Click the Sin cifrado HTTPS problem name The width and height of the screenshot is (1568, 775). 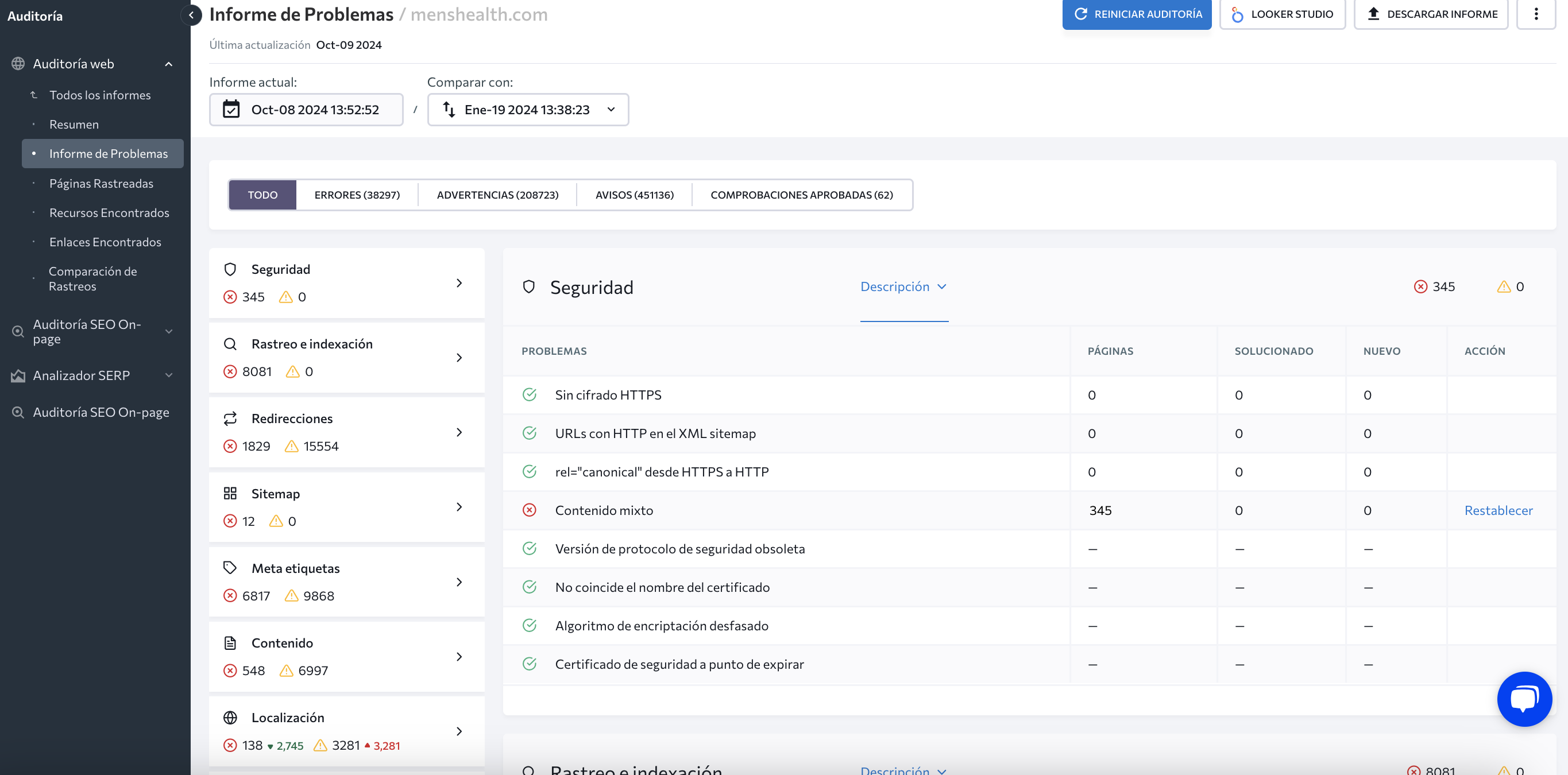608,394
